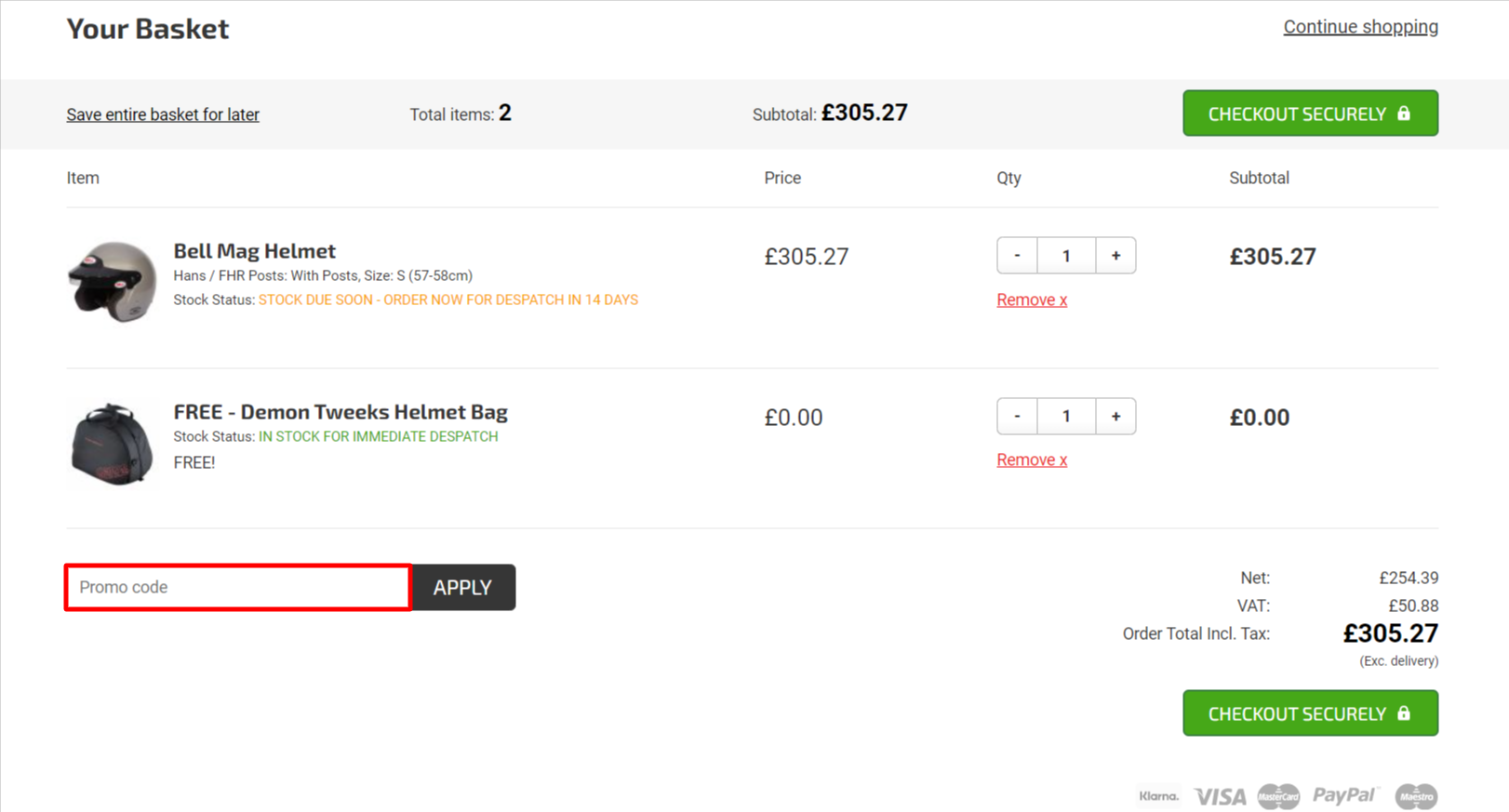Click the Order Total £305.27 value
Viewport: 1509px width, 812px height.
pos(1391,633)
